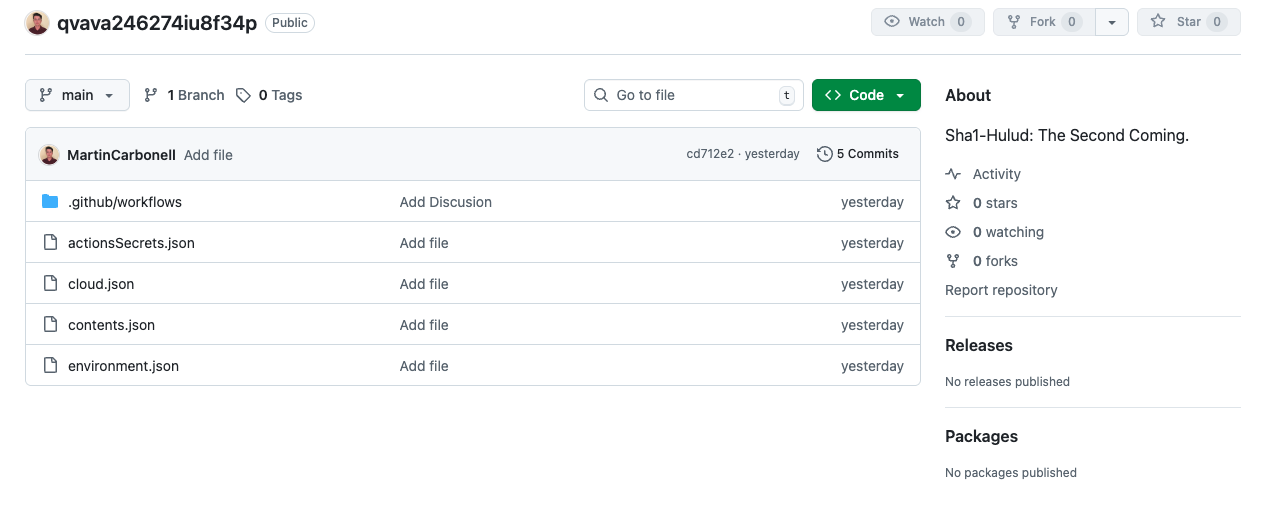Open the fork options dropdown arrow
Viewport: 1273px width, 506px height.
pyautogui.click(x=1112, y=22)
